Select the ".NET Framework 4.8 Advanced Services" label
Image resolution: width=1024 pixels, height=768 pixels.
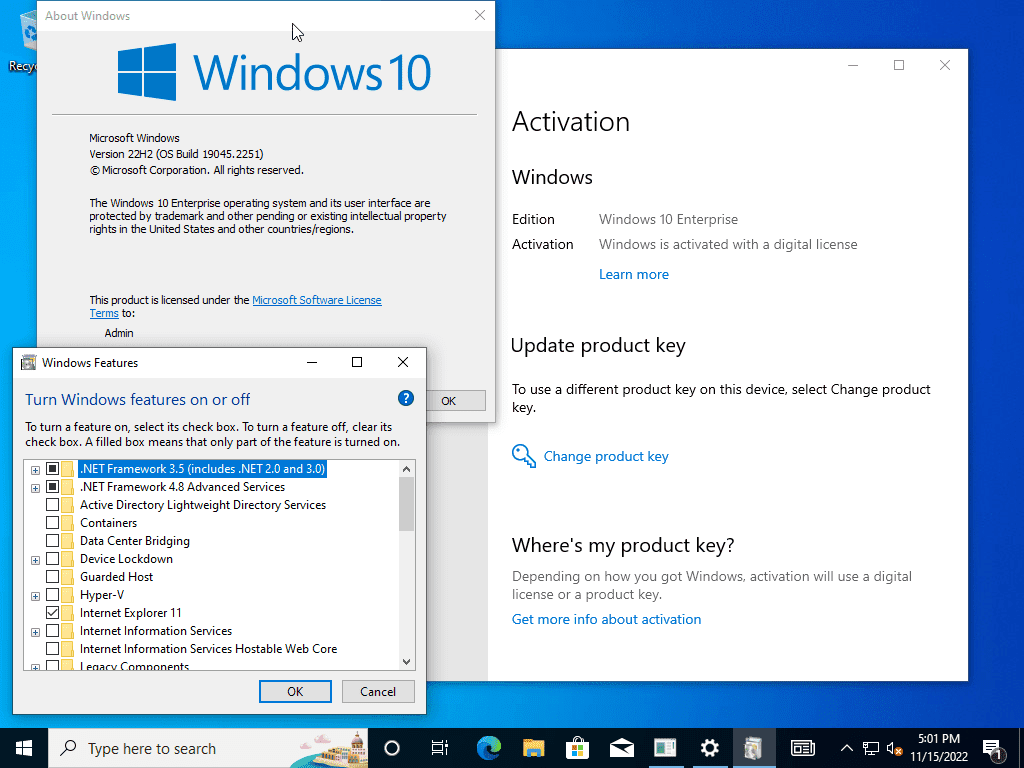pos(182,487)
